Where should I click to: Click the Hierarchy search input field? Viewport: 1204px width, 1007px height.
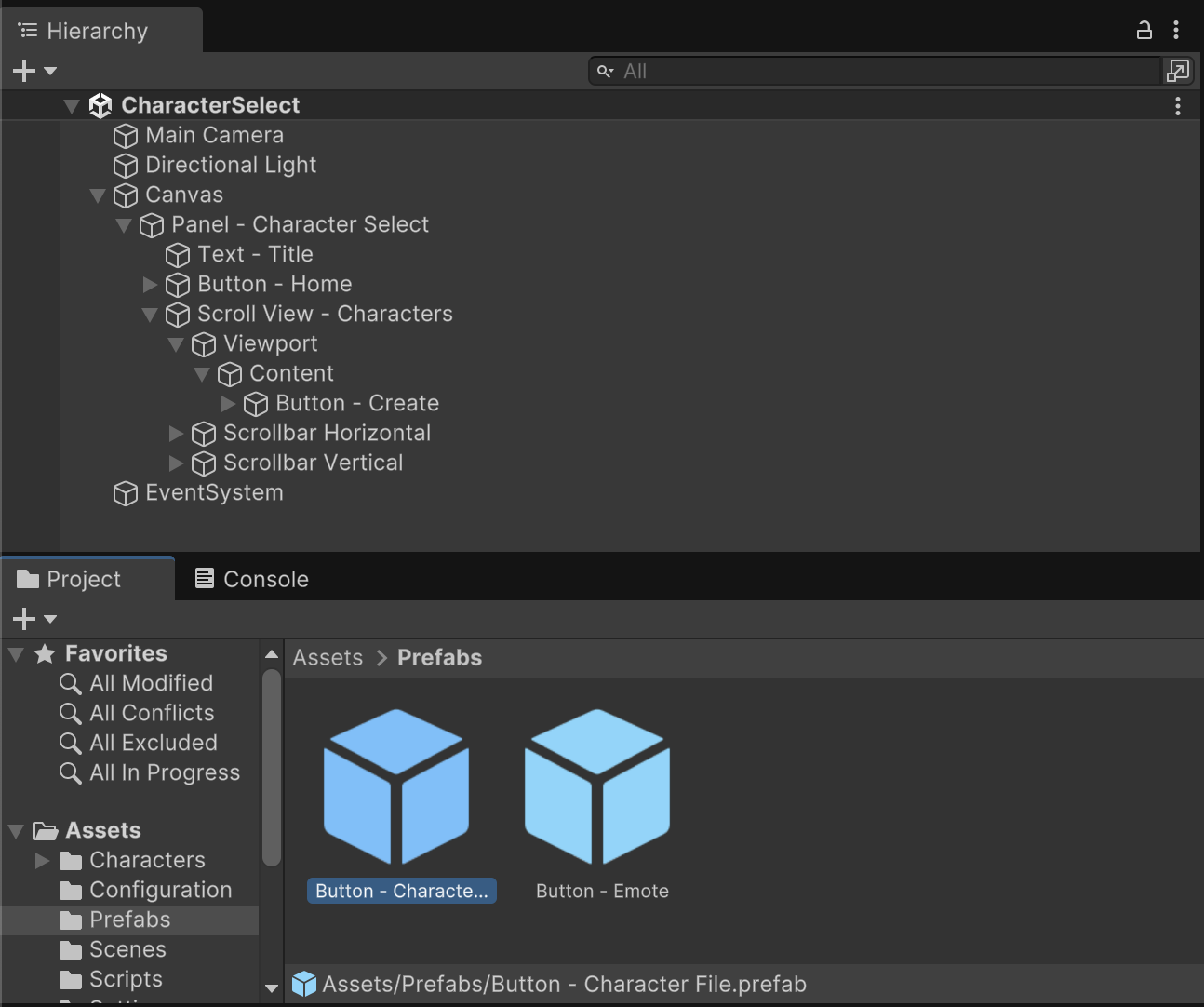[x=884, y=72]
